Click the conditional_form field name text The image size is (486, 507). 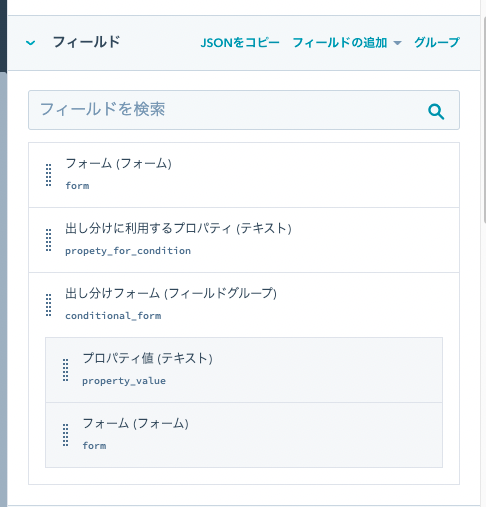pos(113,316)
